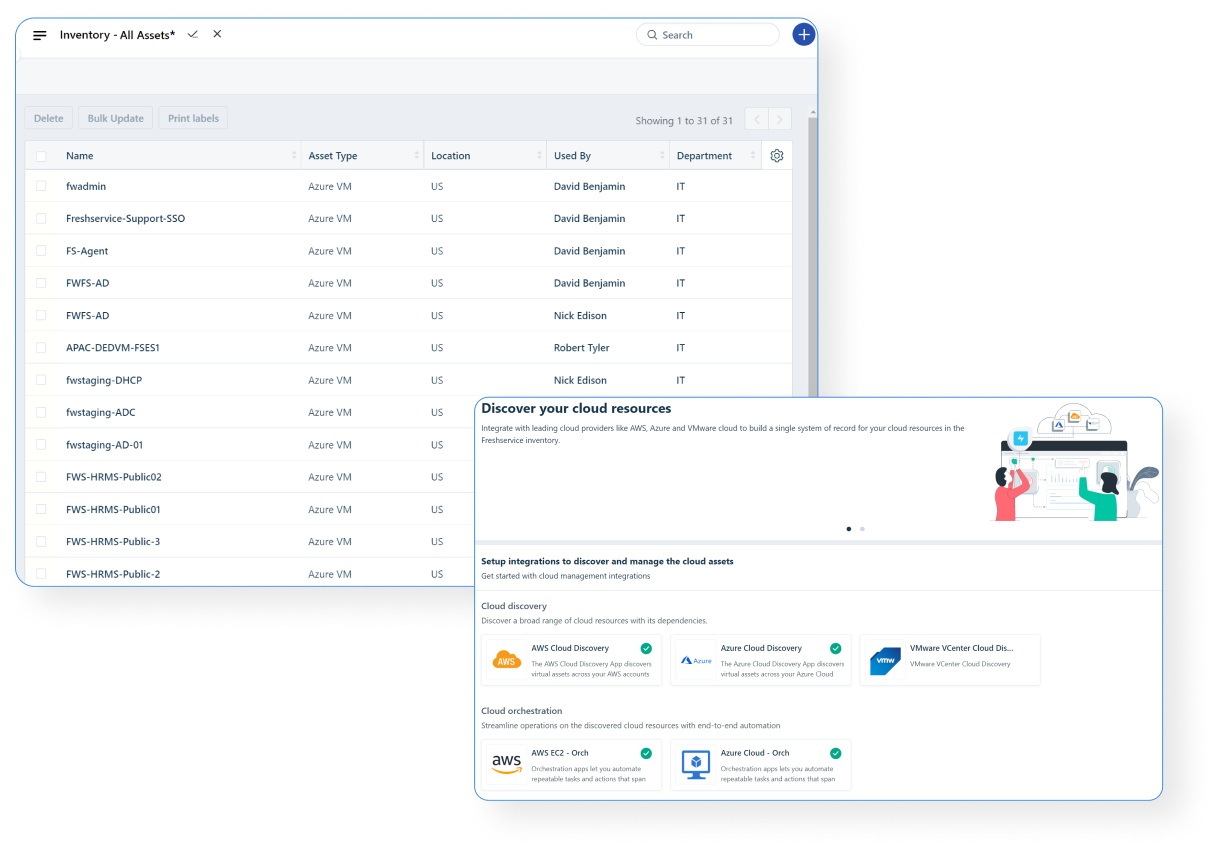The image size is (1216, 852).
Task: Select the Azure Cloud - Orch integration
Action: (760, 765)
